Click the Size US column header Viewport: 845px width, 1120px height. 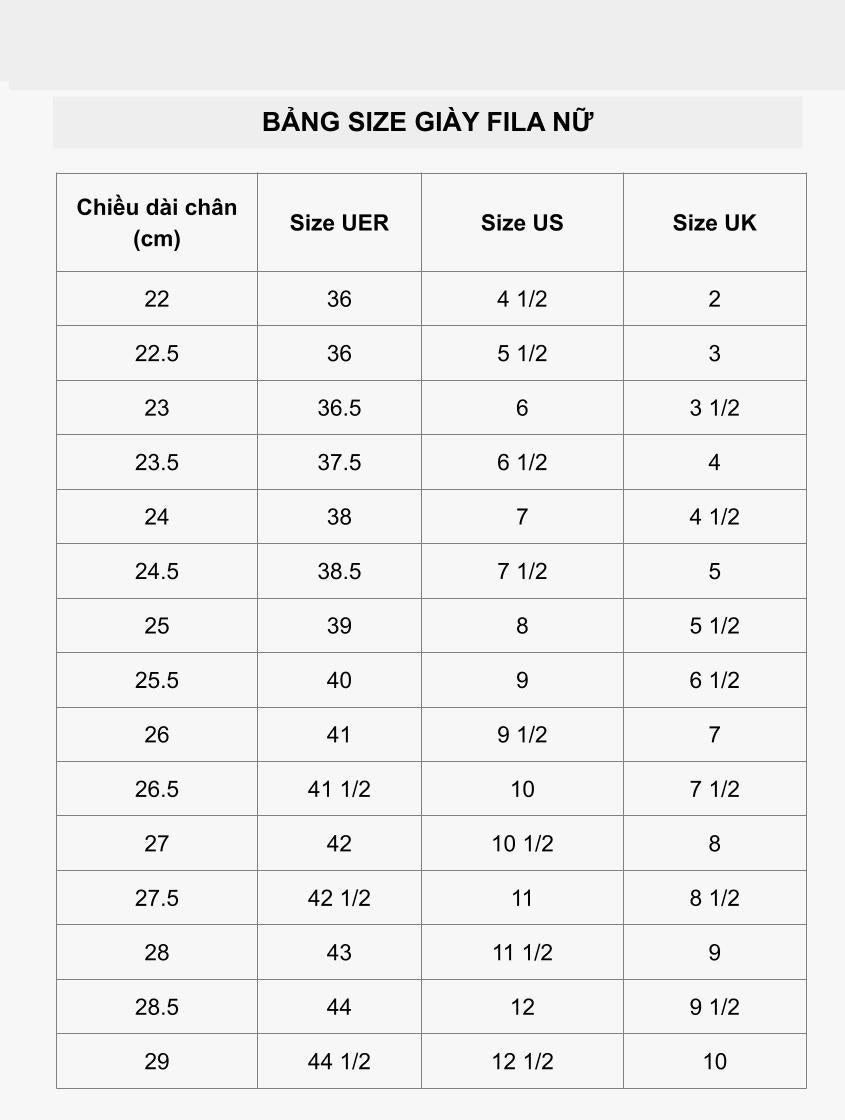(522, 222)
